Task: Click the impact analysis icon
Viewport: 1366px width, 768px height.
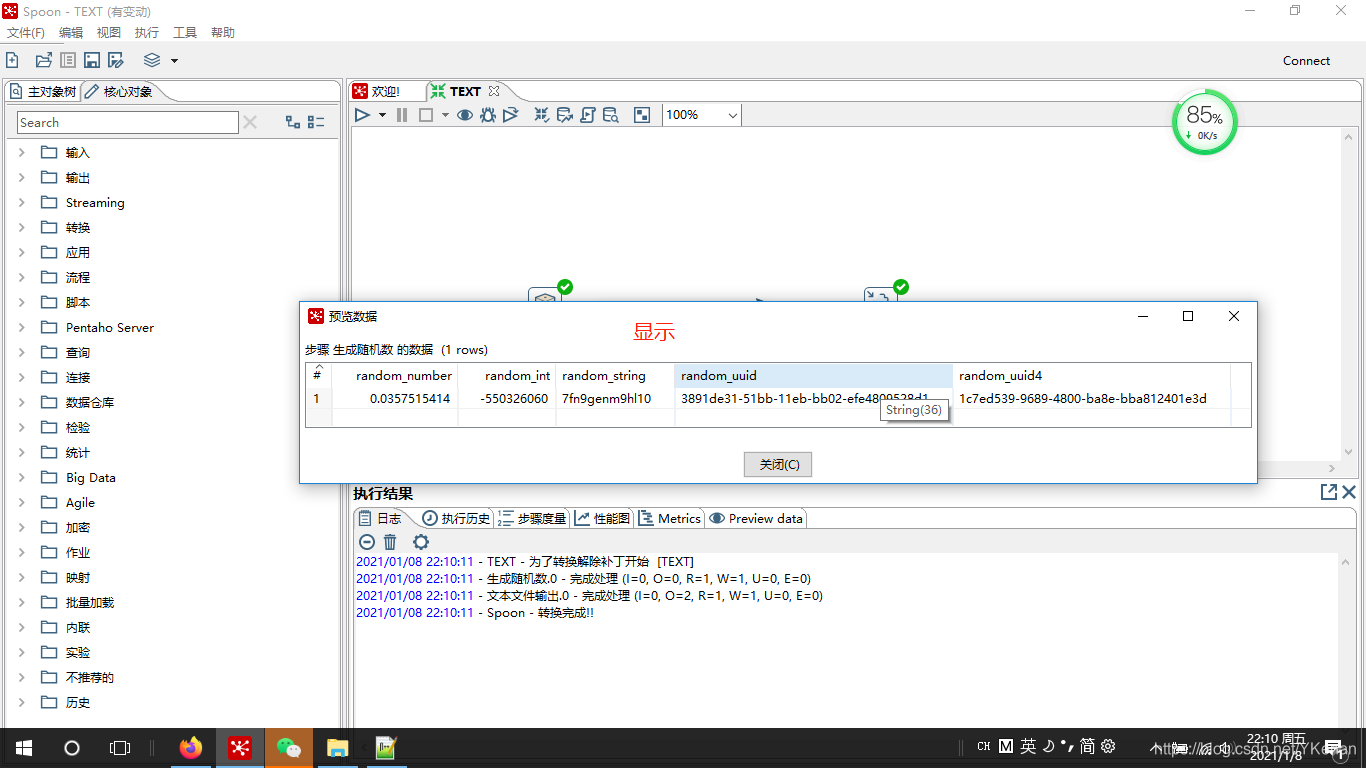Action: pos(564,115)
